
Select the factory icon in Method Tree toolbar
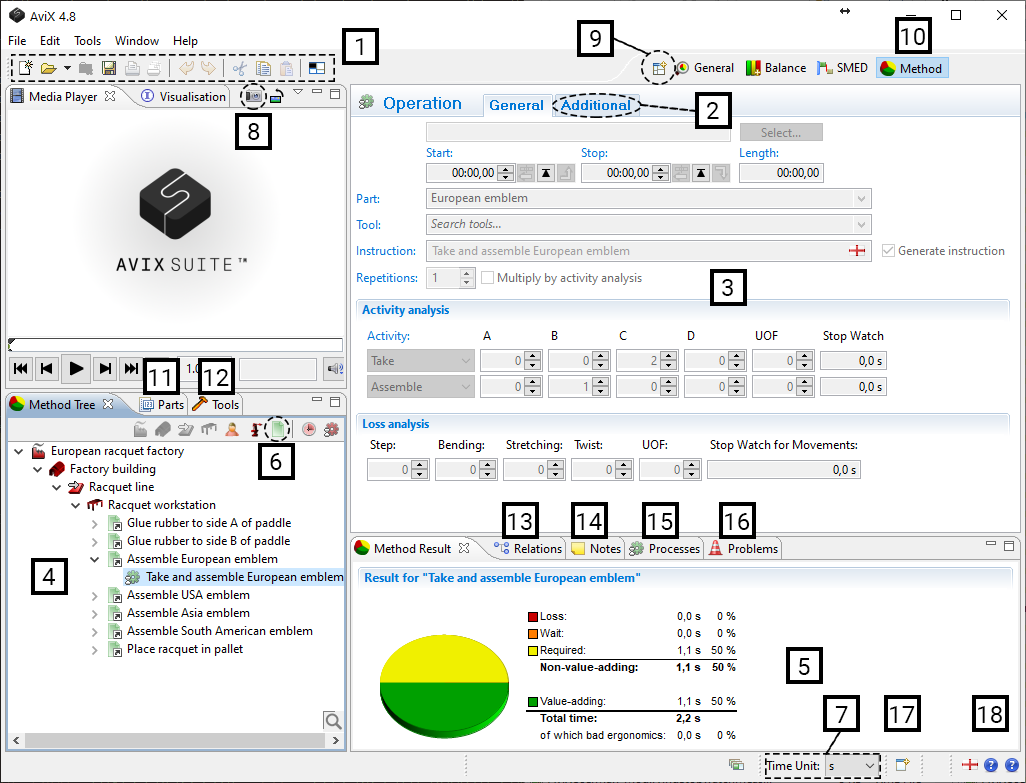pyautogui.click(x=140, y=430)
